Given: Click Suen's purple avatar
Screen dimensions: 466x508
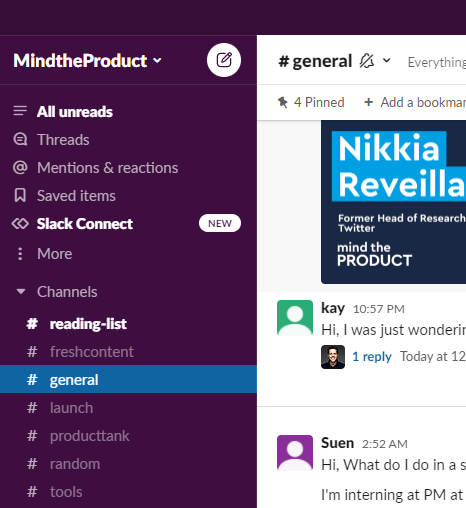Looking at the screenshot, I should click(x=295, y=453).
